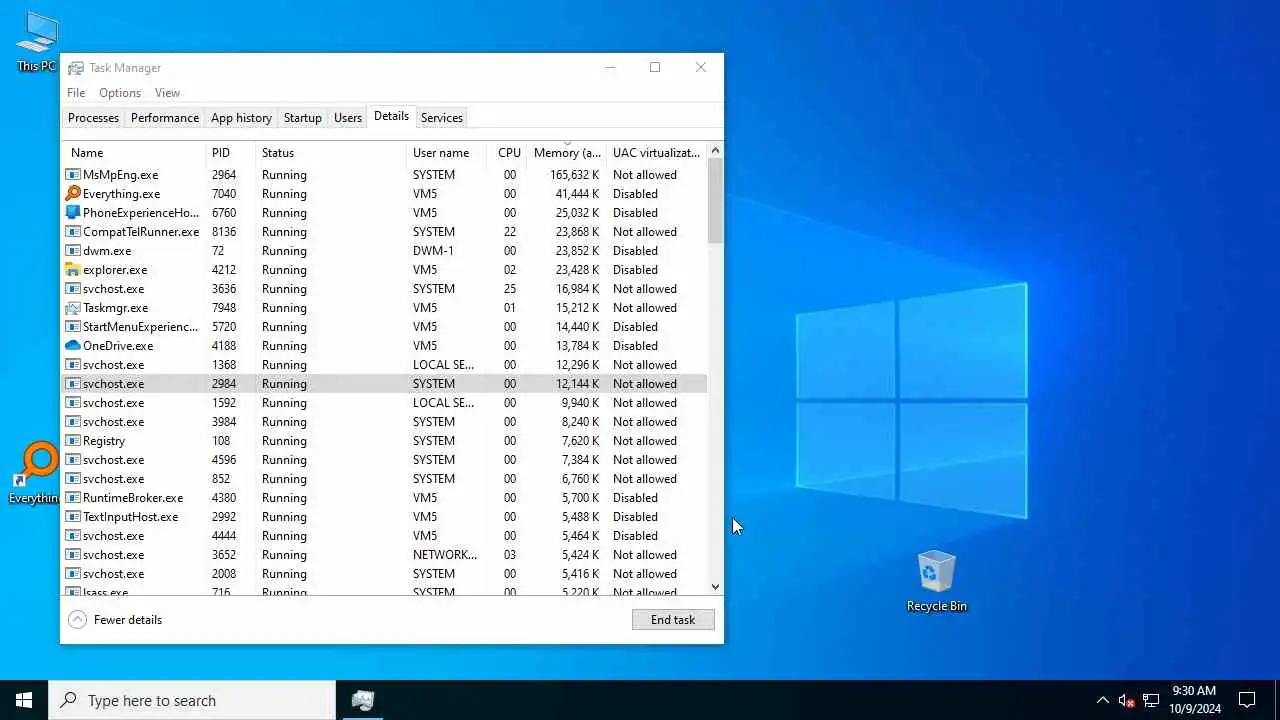The image size is (1280, 720).
Task: Select svchost.exe row with PID 2008
Action: (385, 573)
